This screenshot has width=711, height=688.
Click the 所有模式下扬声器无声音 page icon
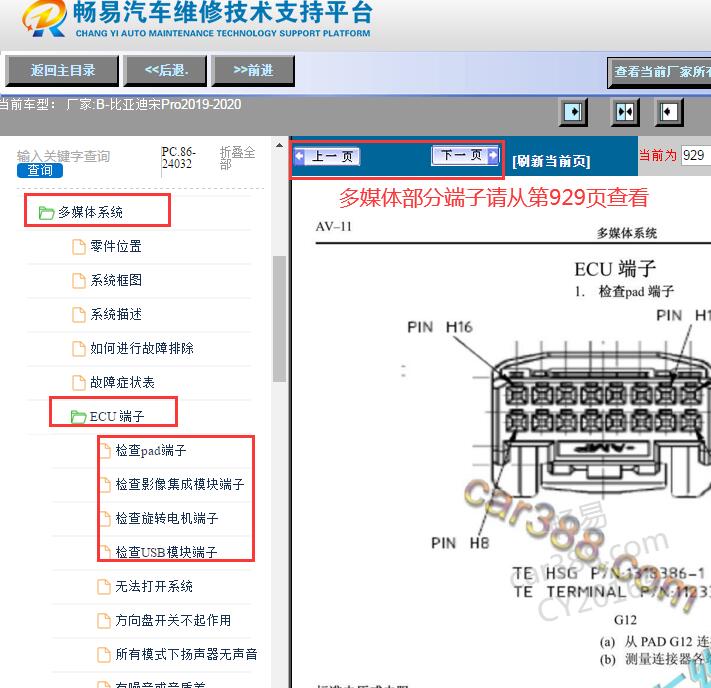104,655
